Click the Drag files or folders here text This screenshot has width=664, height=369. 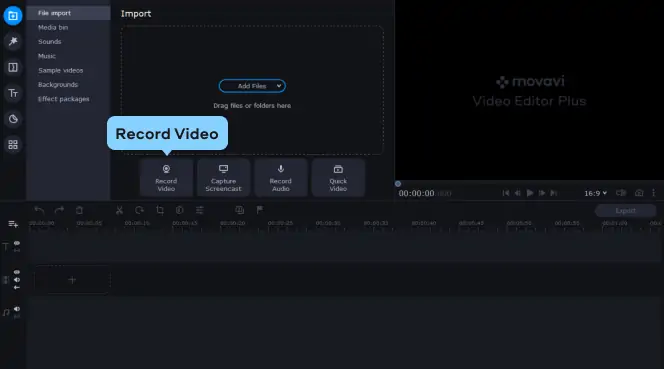coord(252,105)
